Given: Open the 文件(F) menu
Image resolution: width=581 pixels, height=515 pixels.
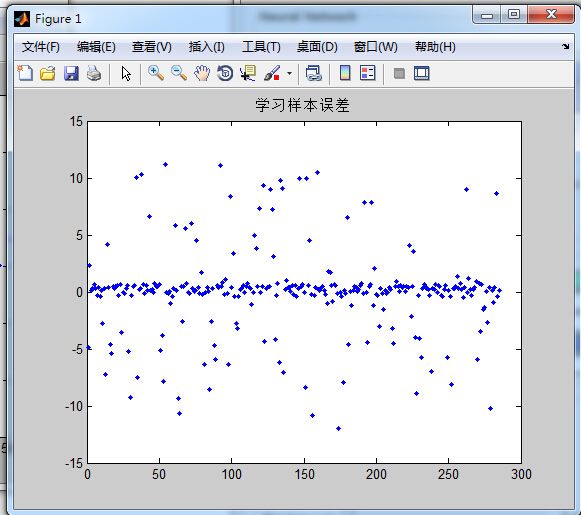Looking at the screenshot, I should (x=40, y=47).
